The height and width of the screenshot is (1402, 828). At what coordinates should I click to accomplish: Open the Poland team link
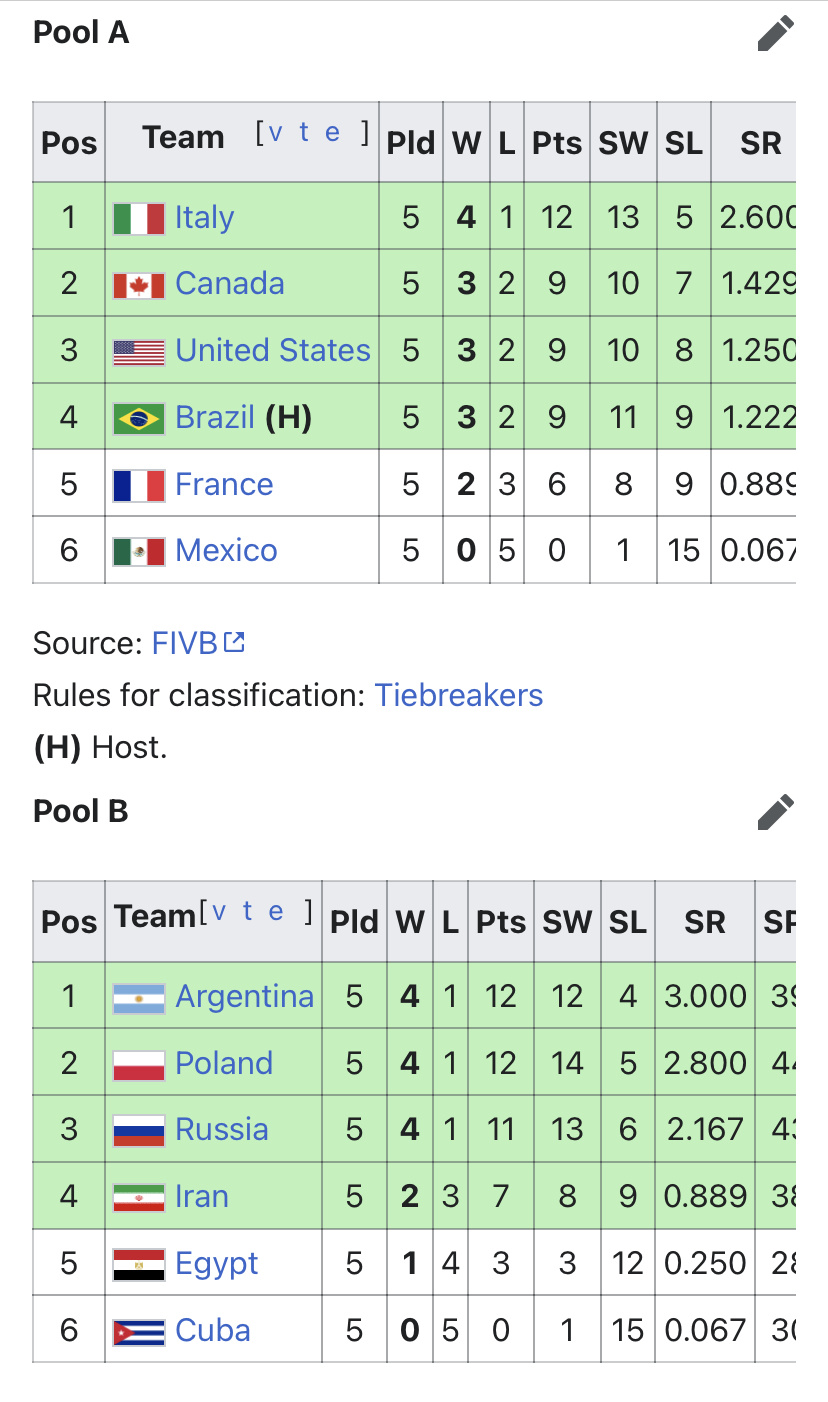[224, 1063]
